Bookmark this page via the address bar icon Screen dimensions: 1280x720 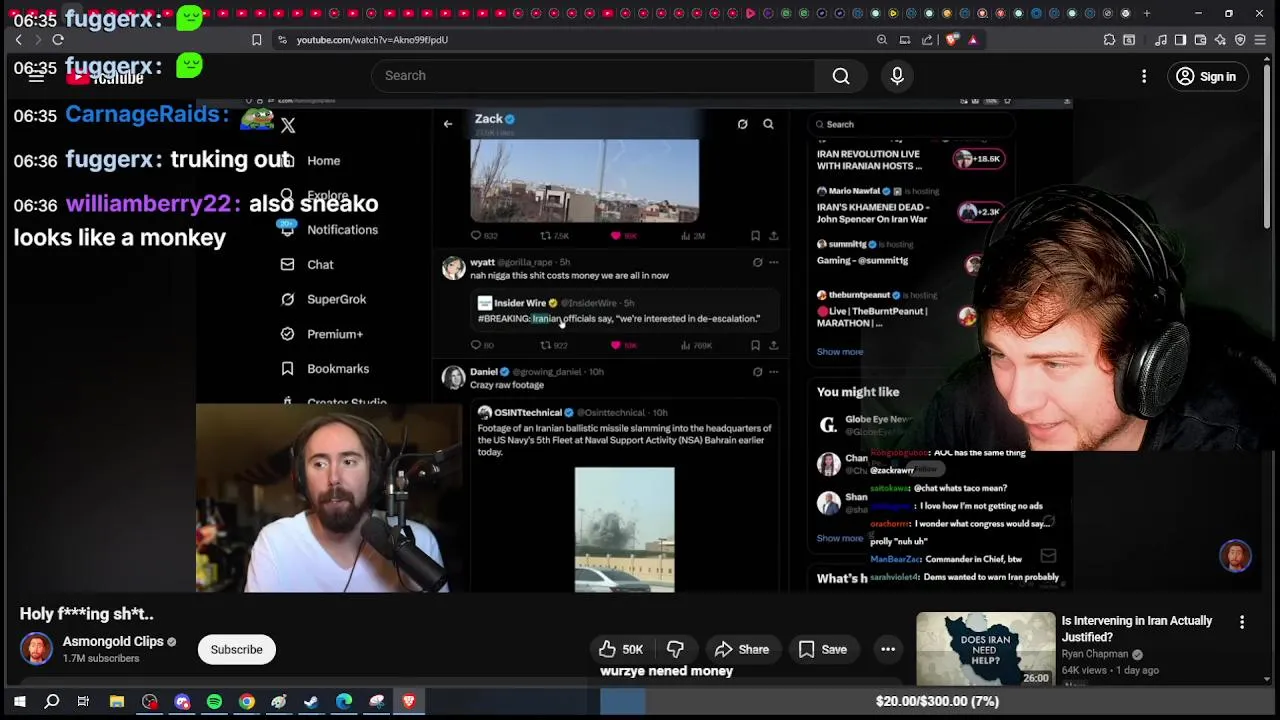(x=256, y=40)
